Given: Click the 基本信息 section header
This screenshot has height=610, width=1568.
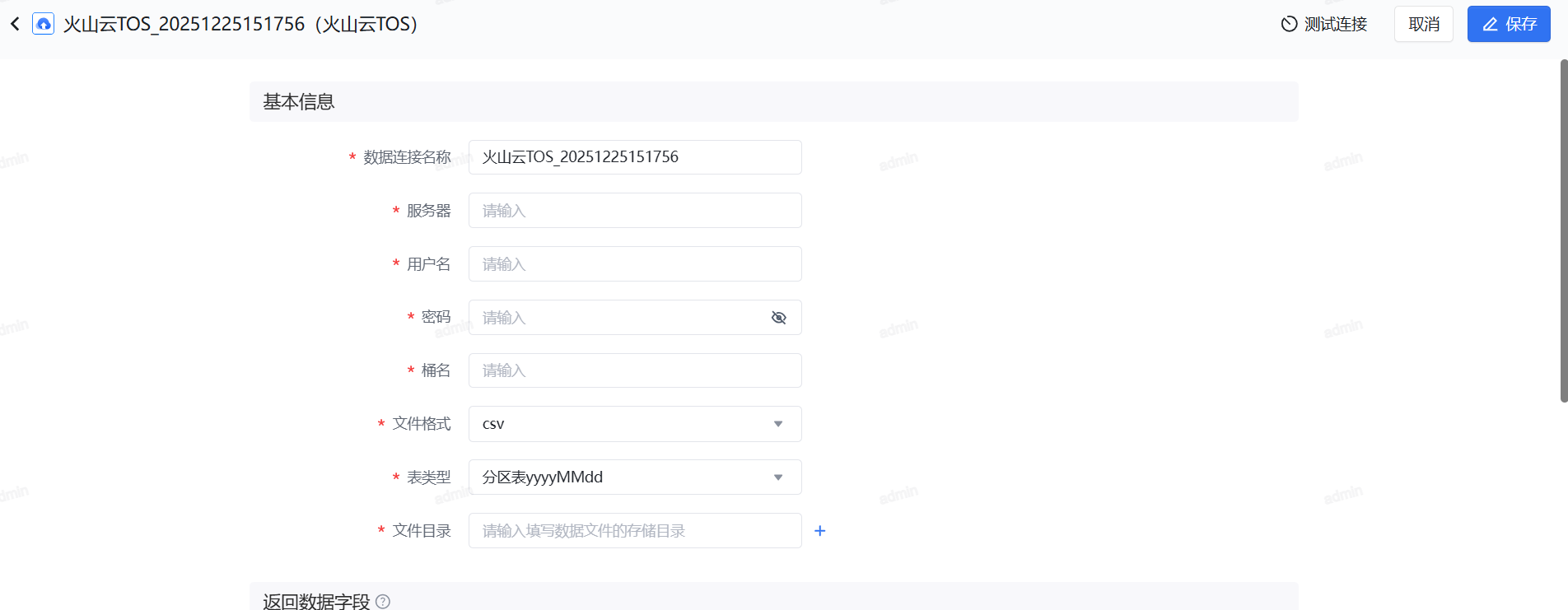Looking at the screenshot, I should click(x=299, y=102).
